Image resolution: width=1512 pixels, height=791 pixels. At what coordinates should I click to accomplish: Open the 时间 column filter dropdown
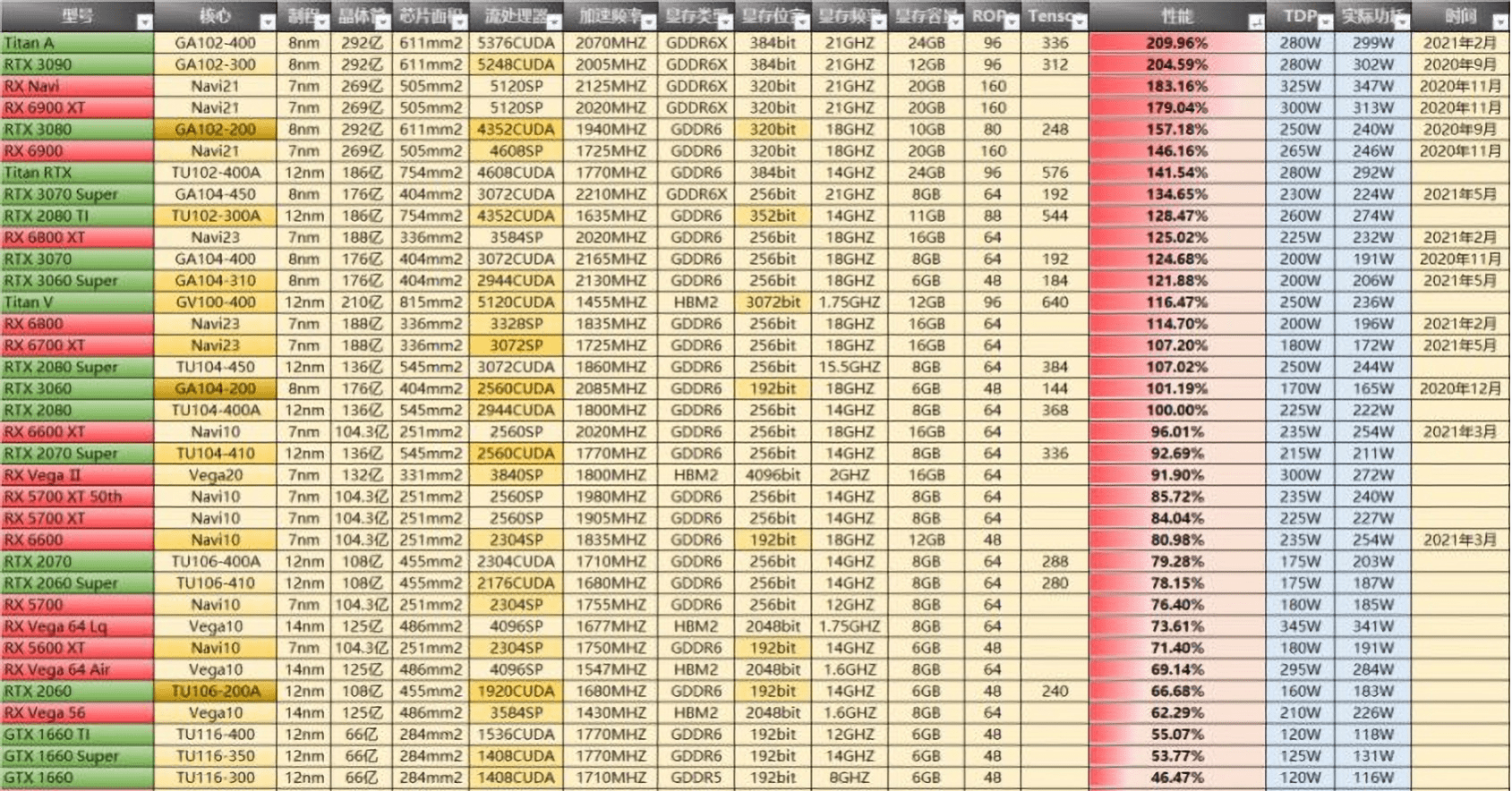[x=1500, y=21]
